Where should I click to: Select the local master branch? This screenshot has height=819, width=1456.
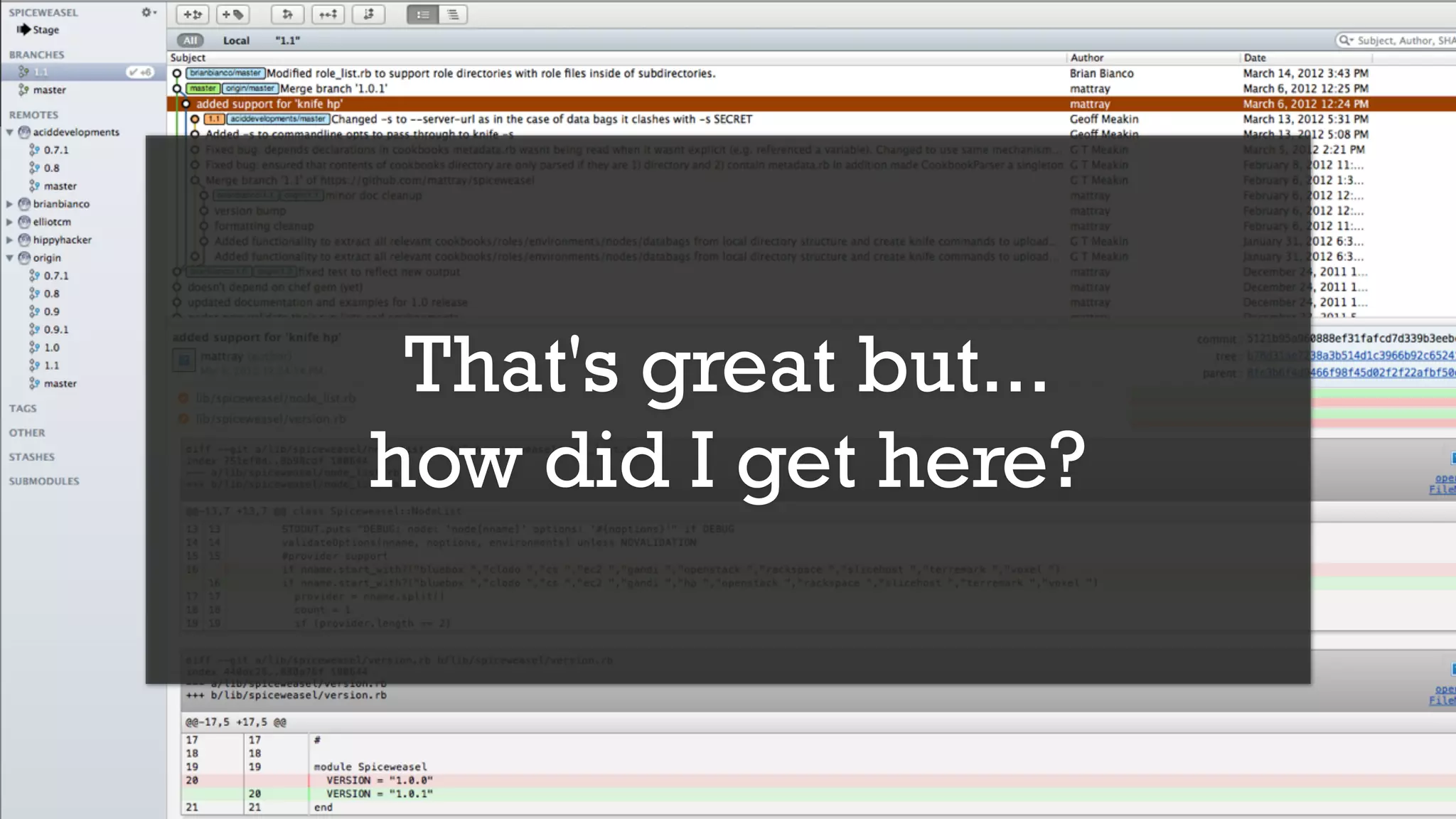tap(49, 90)
